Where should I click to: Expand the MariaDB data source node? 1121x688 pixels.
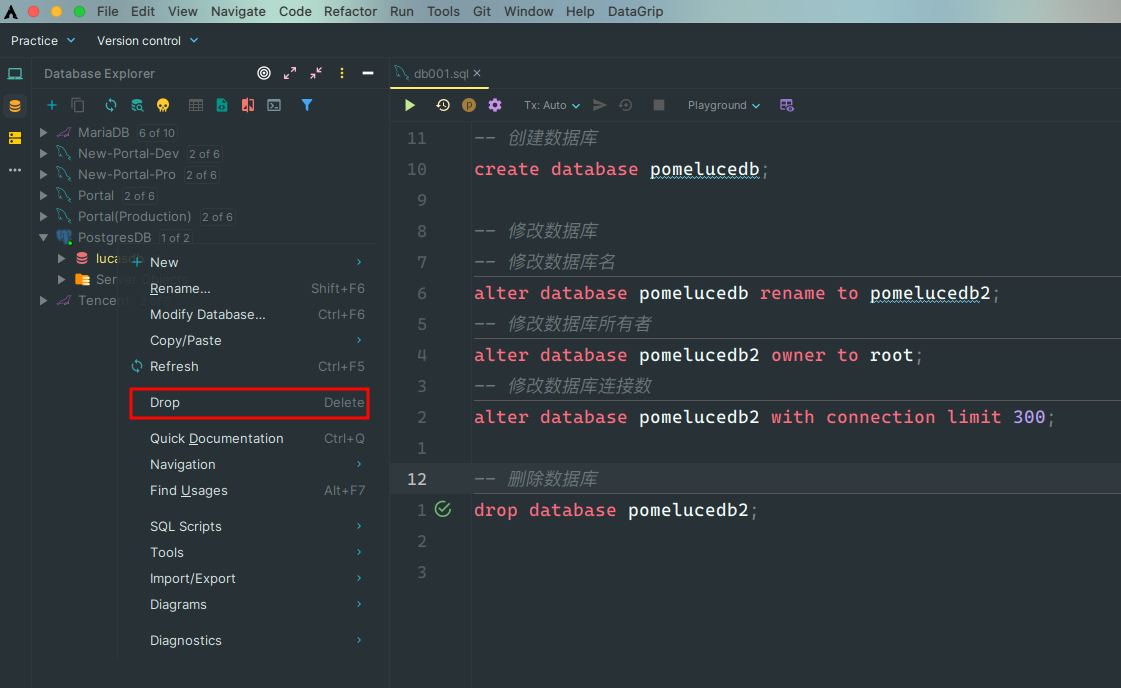tap(43, 132)
